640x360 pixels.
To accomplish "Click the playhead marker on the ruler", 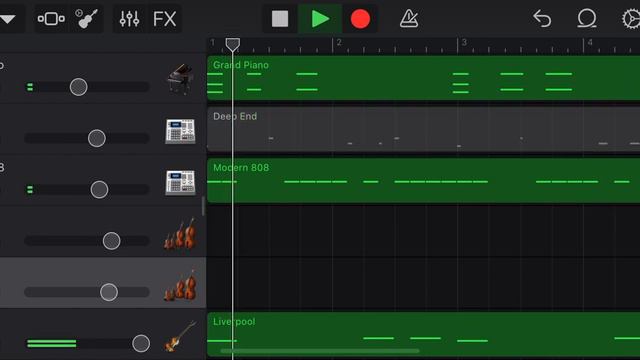I will click(x=233, y=44).
